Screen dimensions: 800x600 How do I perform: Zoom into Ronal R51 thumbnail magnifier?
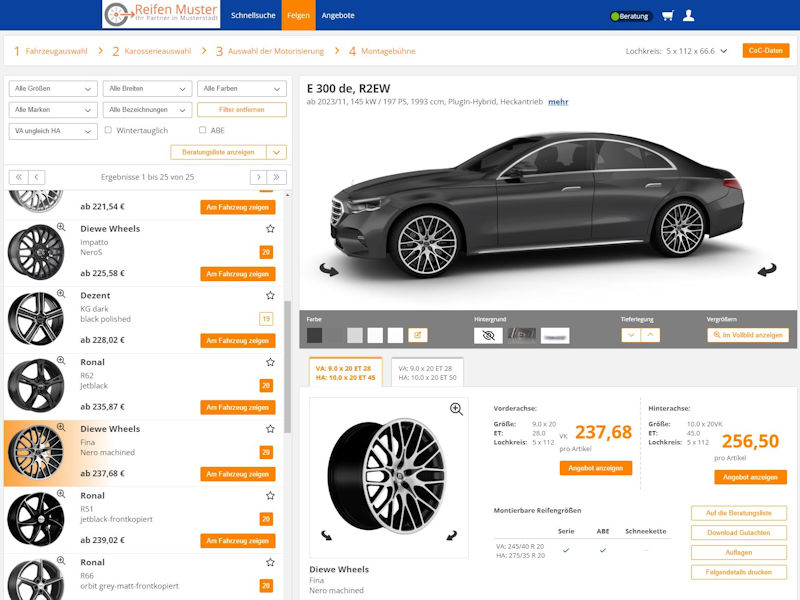click(61, 494)
